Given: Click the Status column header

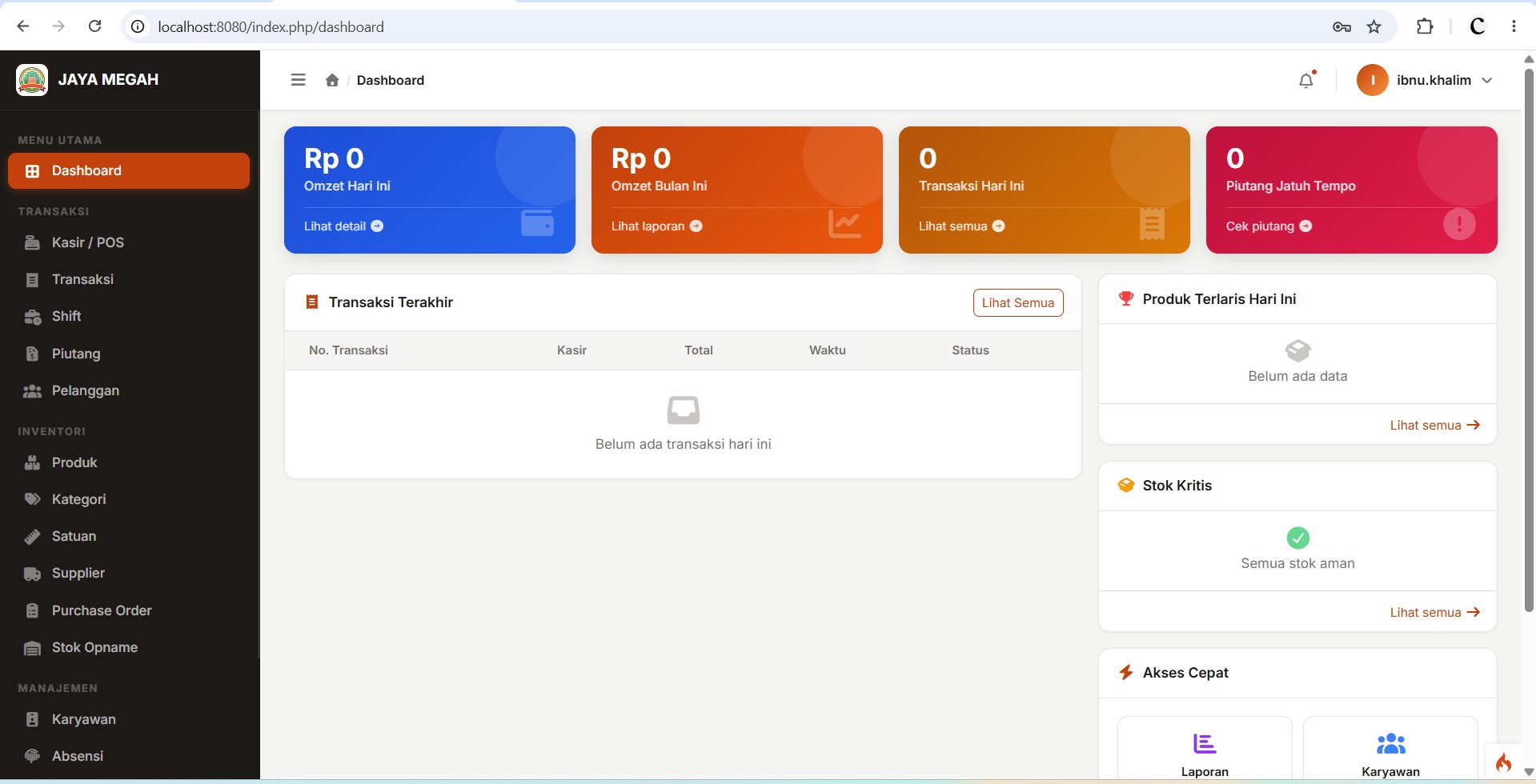Looking at the screenshot, I should coord(970,350).
